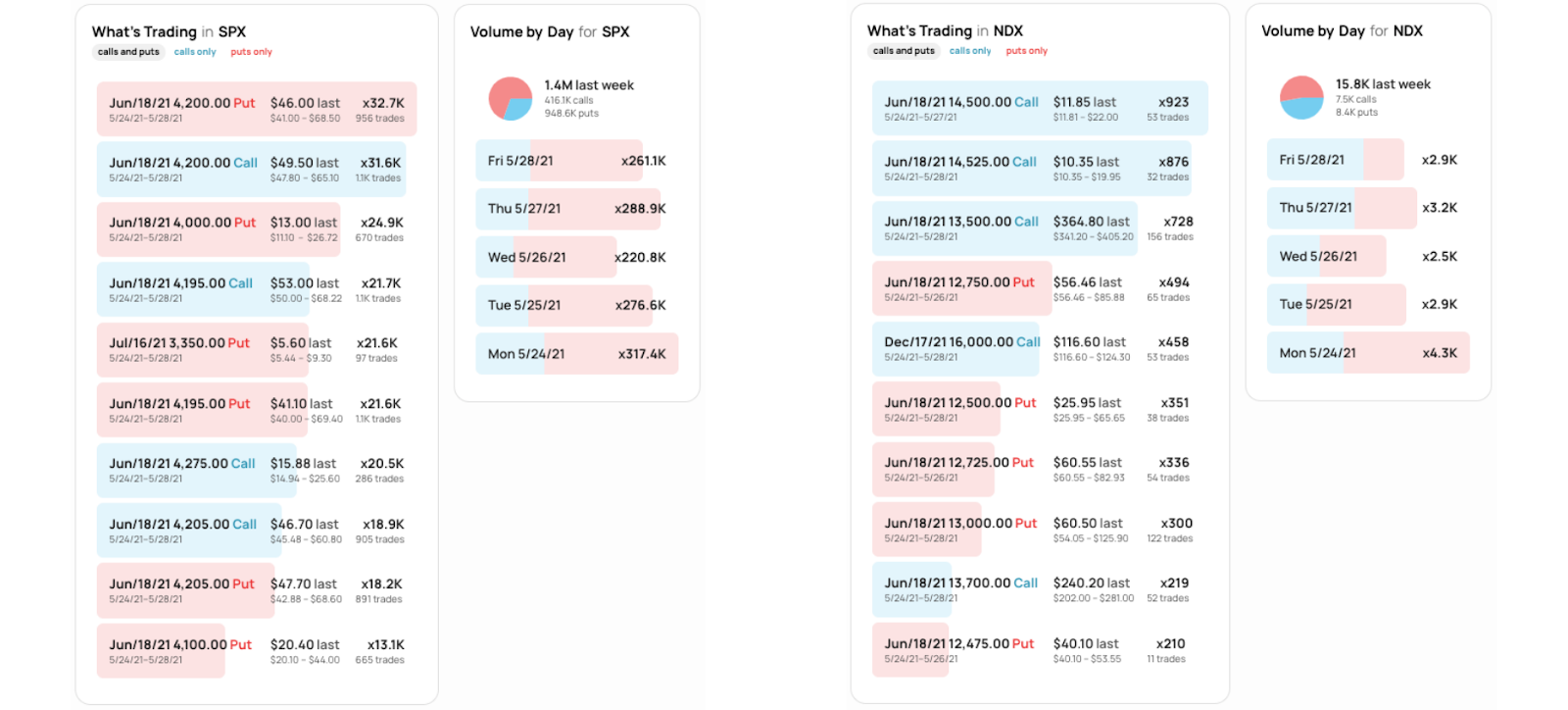Show puts only for NDX
The height and width of the screenshot is (710, 1568).
click(x=1026, y=51)
